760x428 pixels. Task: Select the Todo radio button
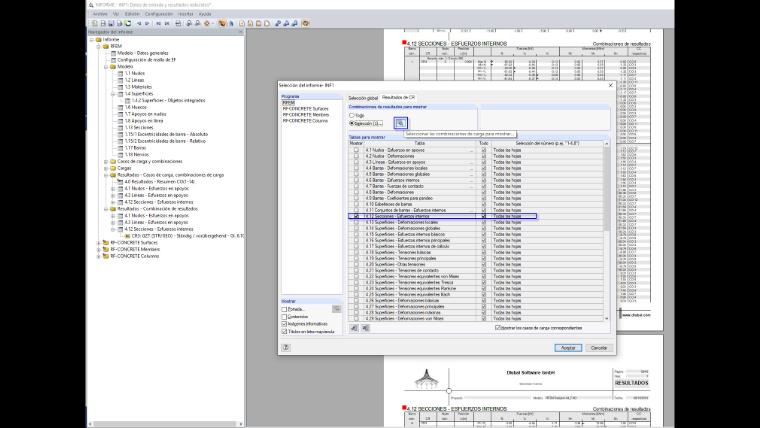[352, 115]
